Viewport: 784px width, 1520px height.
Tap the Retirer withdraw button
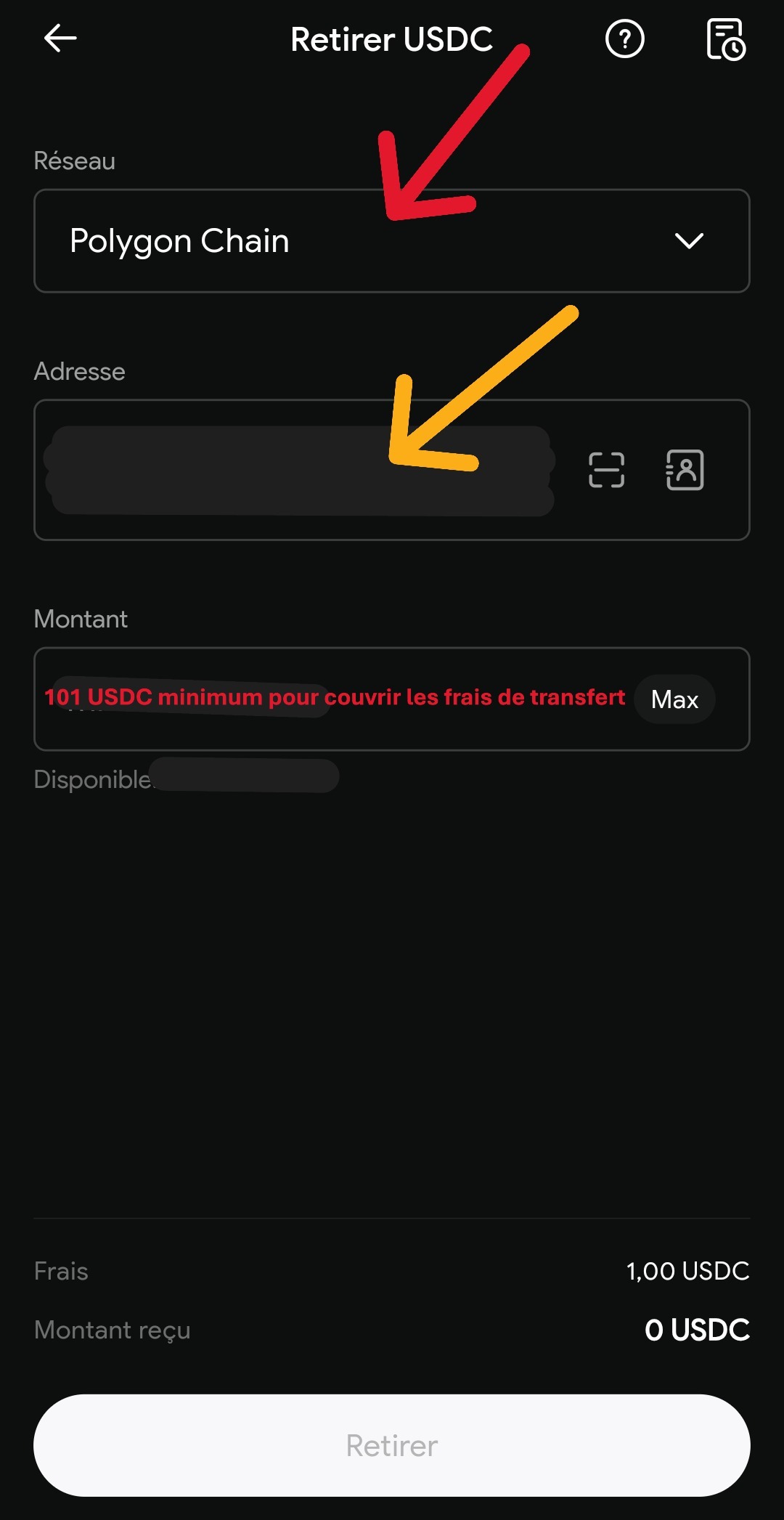(x=392, y=1445)
